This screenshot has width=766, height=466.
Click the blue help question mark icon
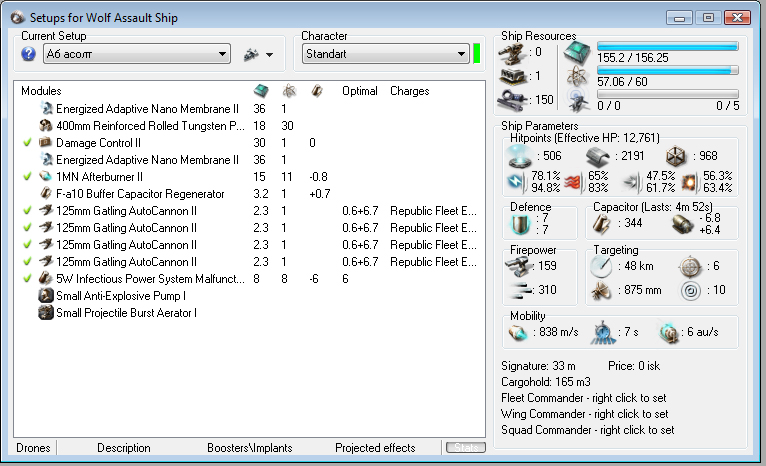tap(28, 54)
